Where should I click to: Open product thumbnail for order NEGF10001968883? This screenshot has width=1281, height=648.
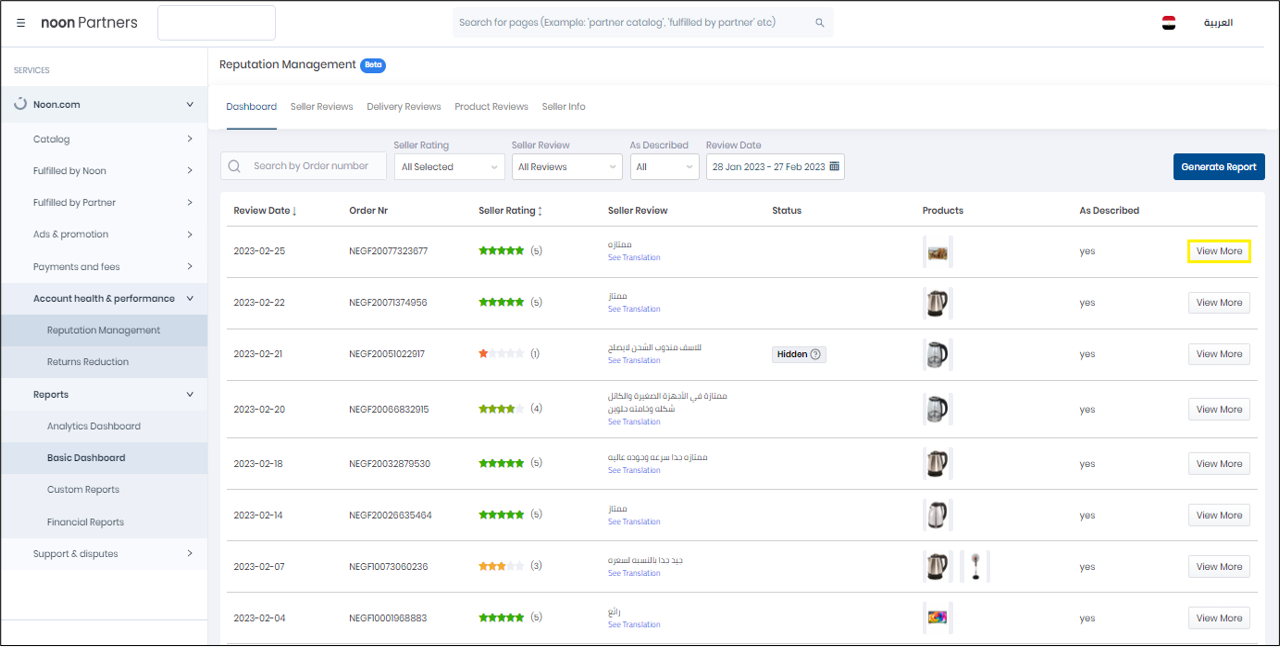tap(937, 618)
